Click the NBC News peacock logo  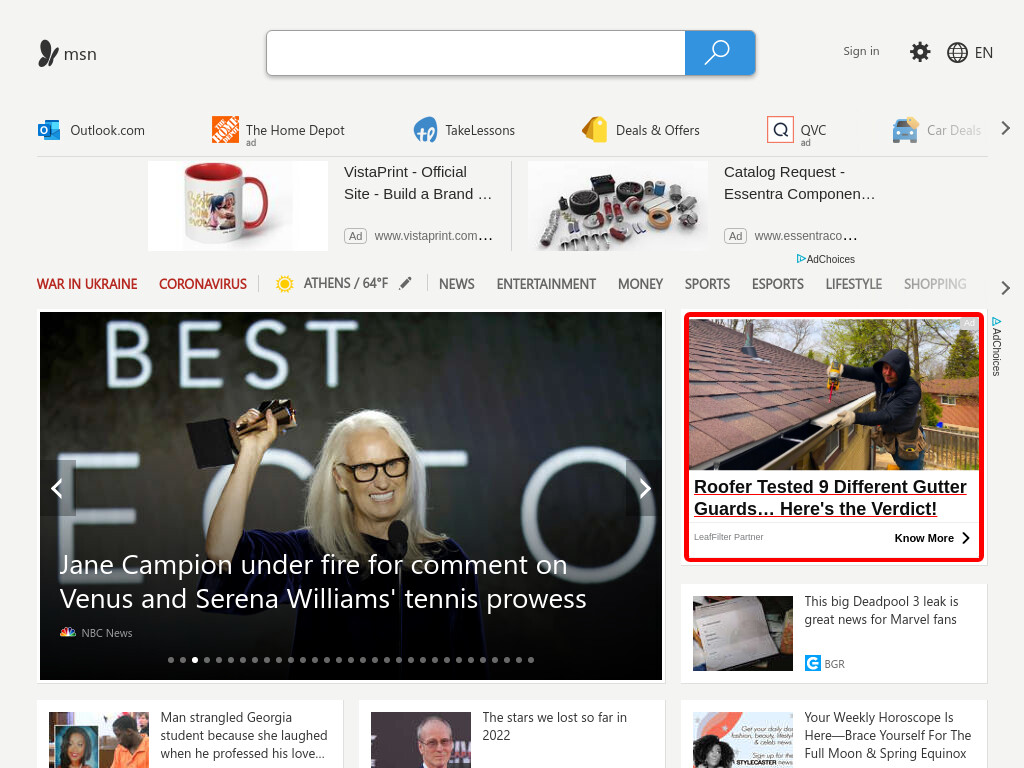pos(68,632)
